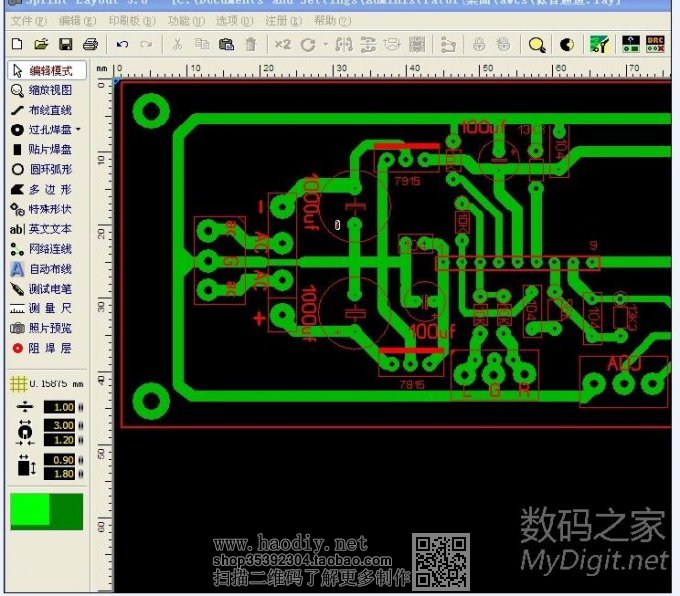Screen dimensions: 680x596
Task: Open a file with the folder icon
Action: 41,44
